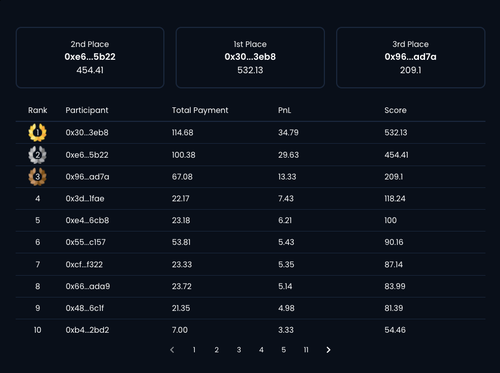Open the 3rd Place card 0x96...ad7a
500x373 pixels.
411,57
